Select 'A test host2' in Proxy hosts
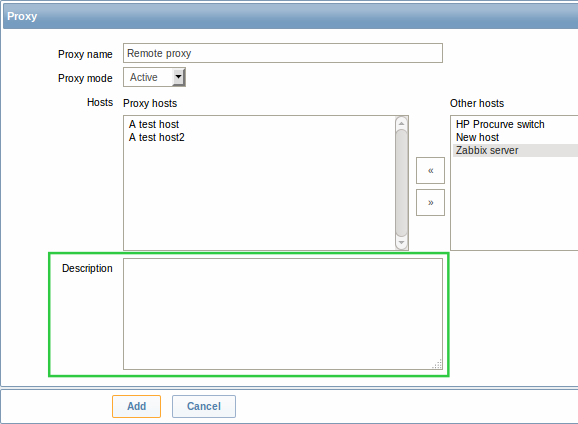Image resolution: width=578 pixels, height=424 pixels. 156,137
